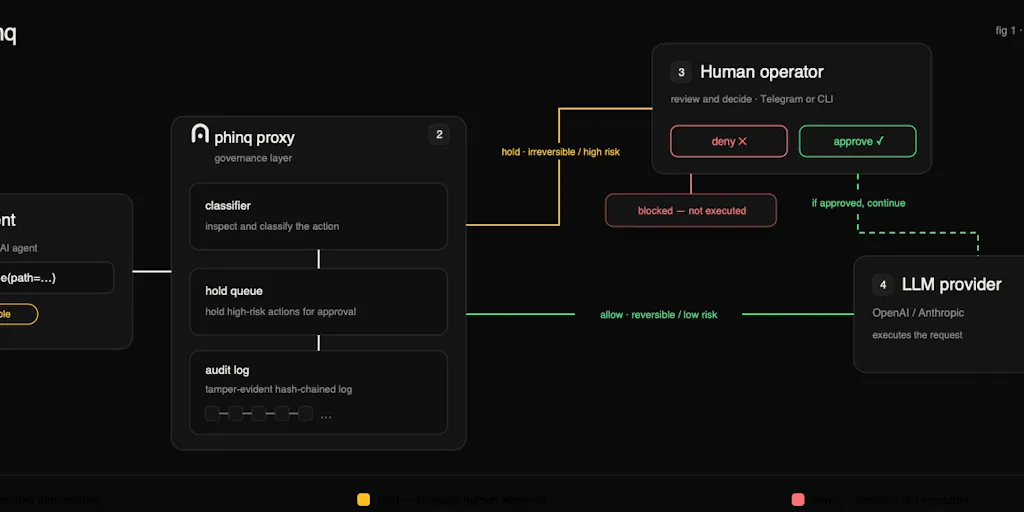1024x512 pixels.
Task: Click 'hold high-risk actions for approval' text
Action: click(280, 312)
